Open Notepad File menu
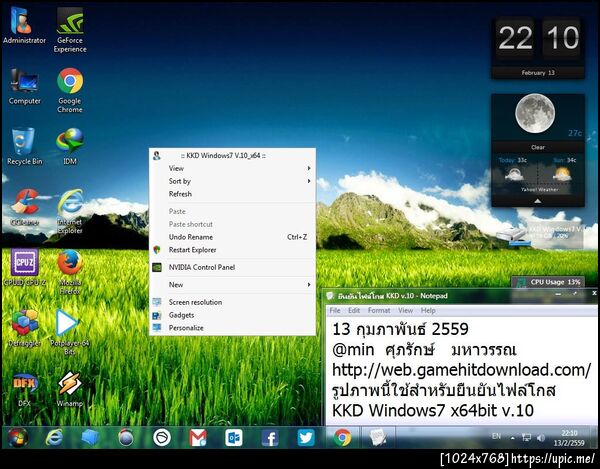 [x=335, y=311]
